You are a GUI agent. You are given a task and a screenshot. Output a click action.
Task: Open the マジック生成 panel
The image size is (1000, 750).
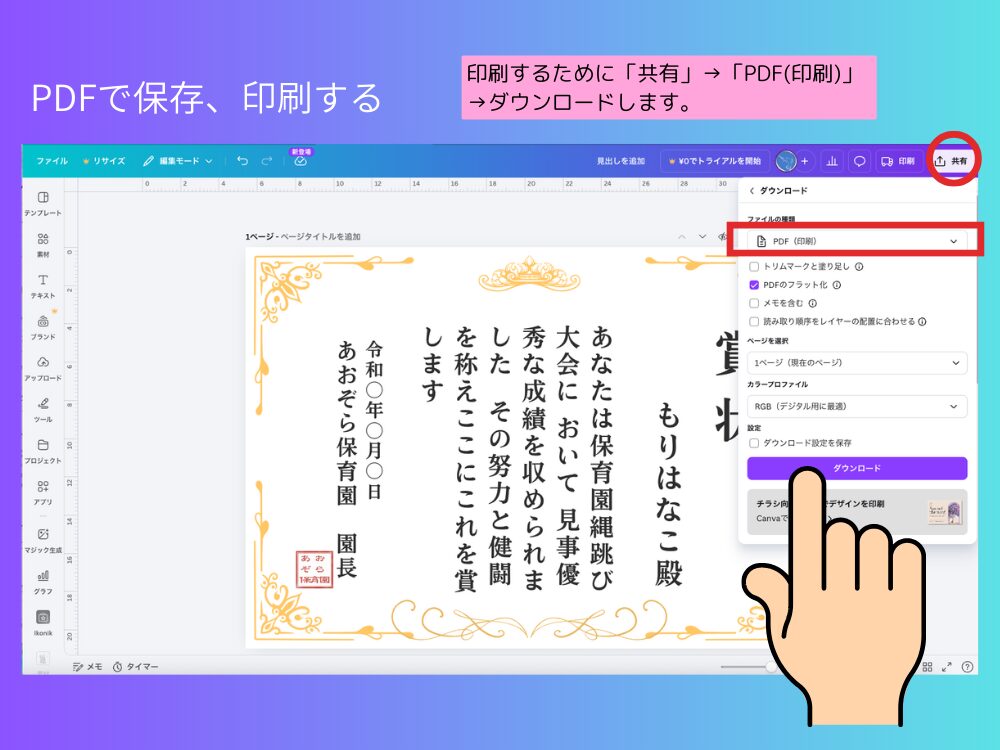coord(43,540)
